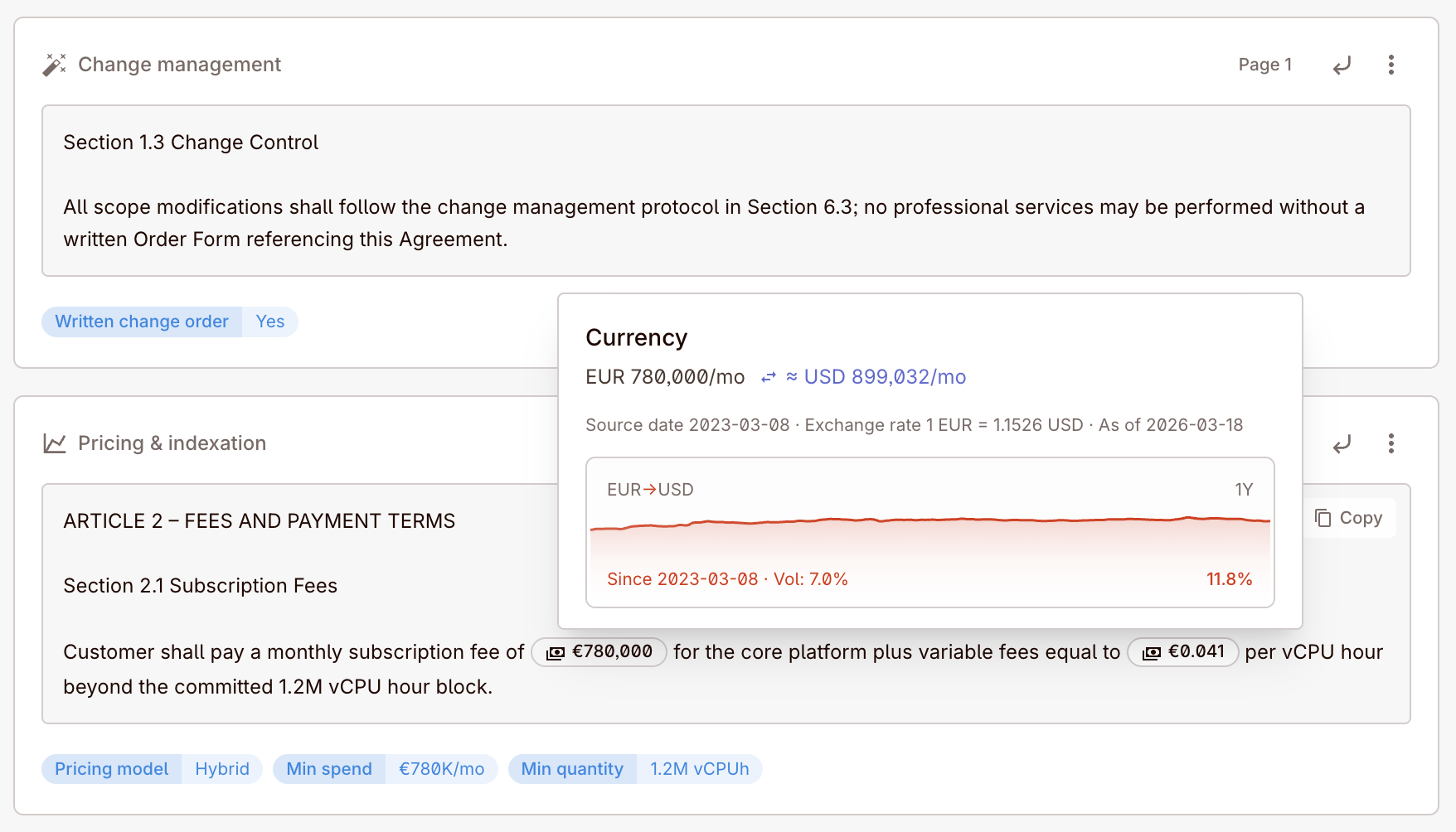Click a point on the EUR→USD rate chart
This screenshot has width=1456, height=832.
[x=929, y=524]
